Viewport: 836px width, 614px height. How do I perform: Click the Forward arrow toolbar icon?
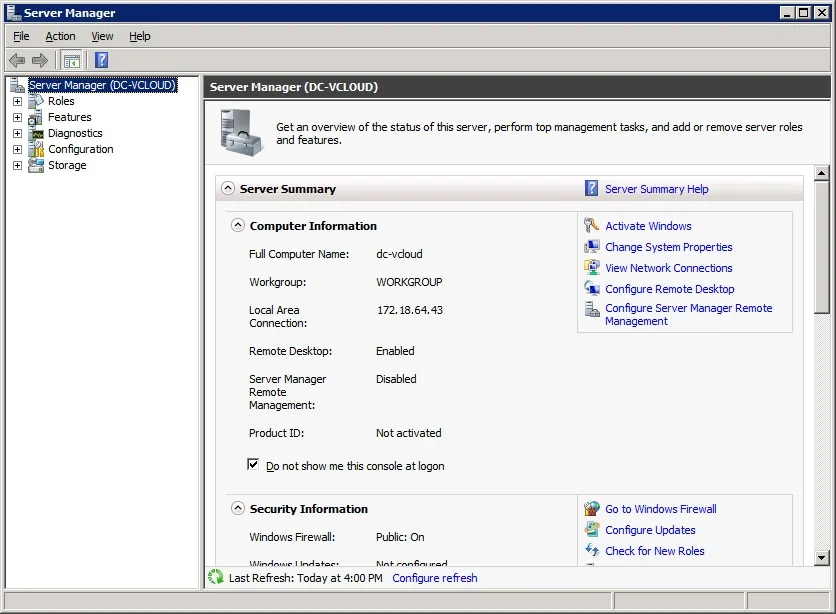pyautogui.click(x=40, y=60)
